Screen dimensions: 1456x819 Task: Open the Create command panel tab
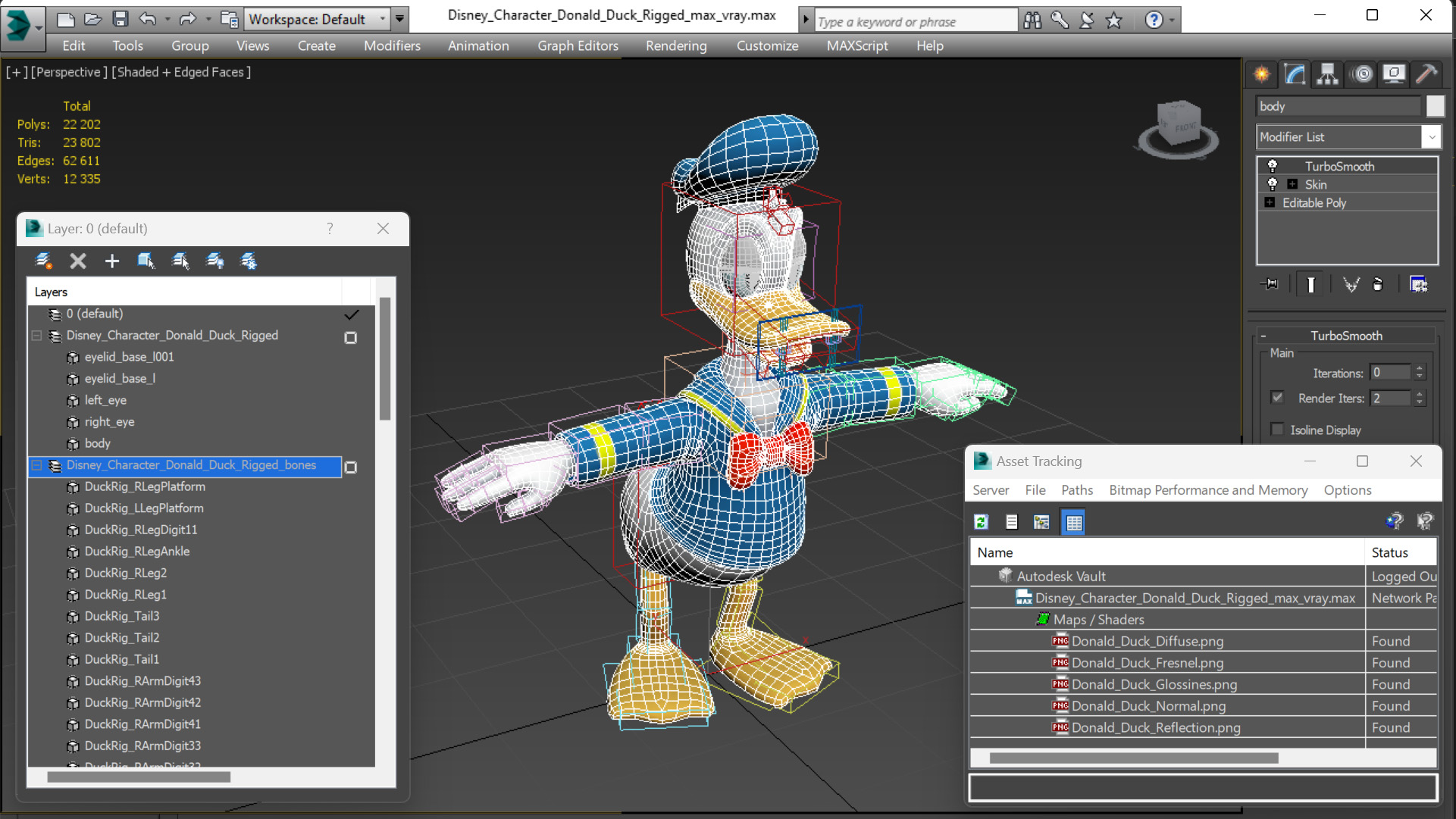coord(1262,73)
